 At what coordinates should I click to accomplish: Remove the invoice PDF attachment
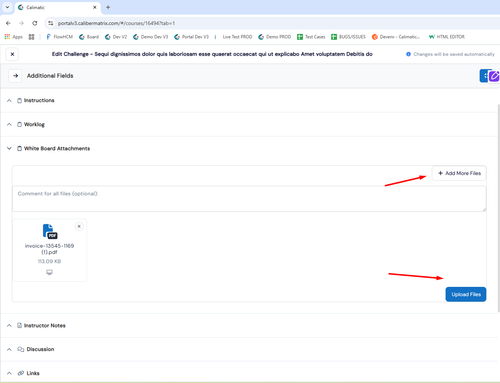click(79, 226)
